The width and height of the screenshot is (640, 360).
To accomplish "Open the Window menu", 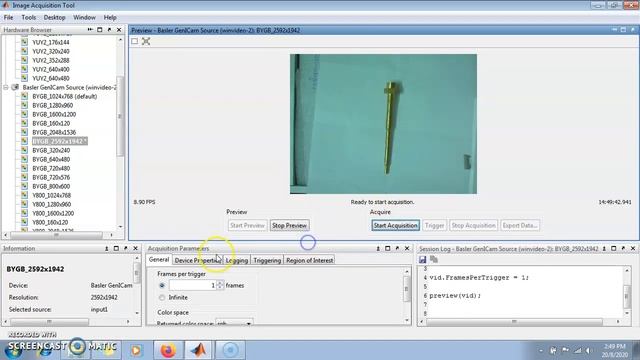I will [84, 18].
